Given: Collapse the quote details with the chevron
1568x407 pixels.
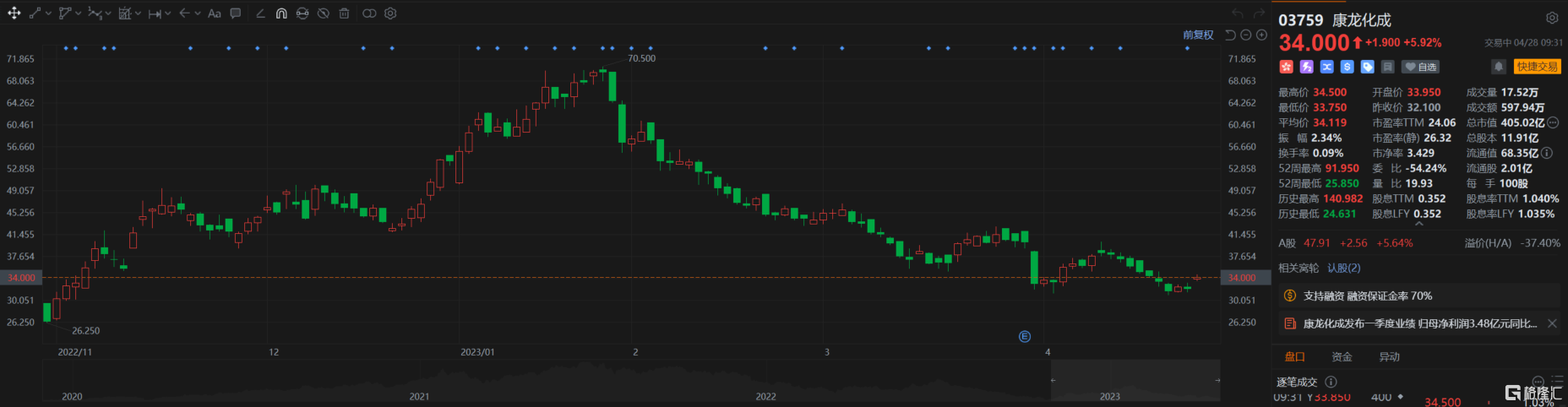Looking at the screenshot, I should point(1419,224).
